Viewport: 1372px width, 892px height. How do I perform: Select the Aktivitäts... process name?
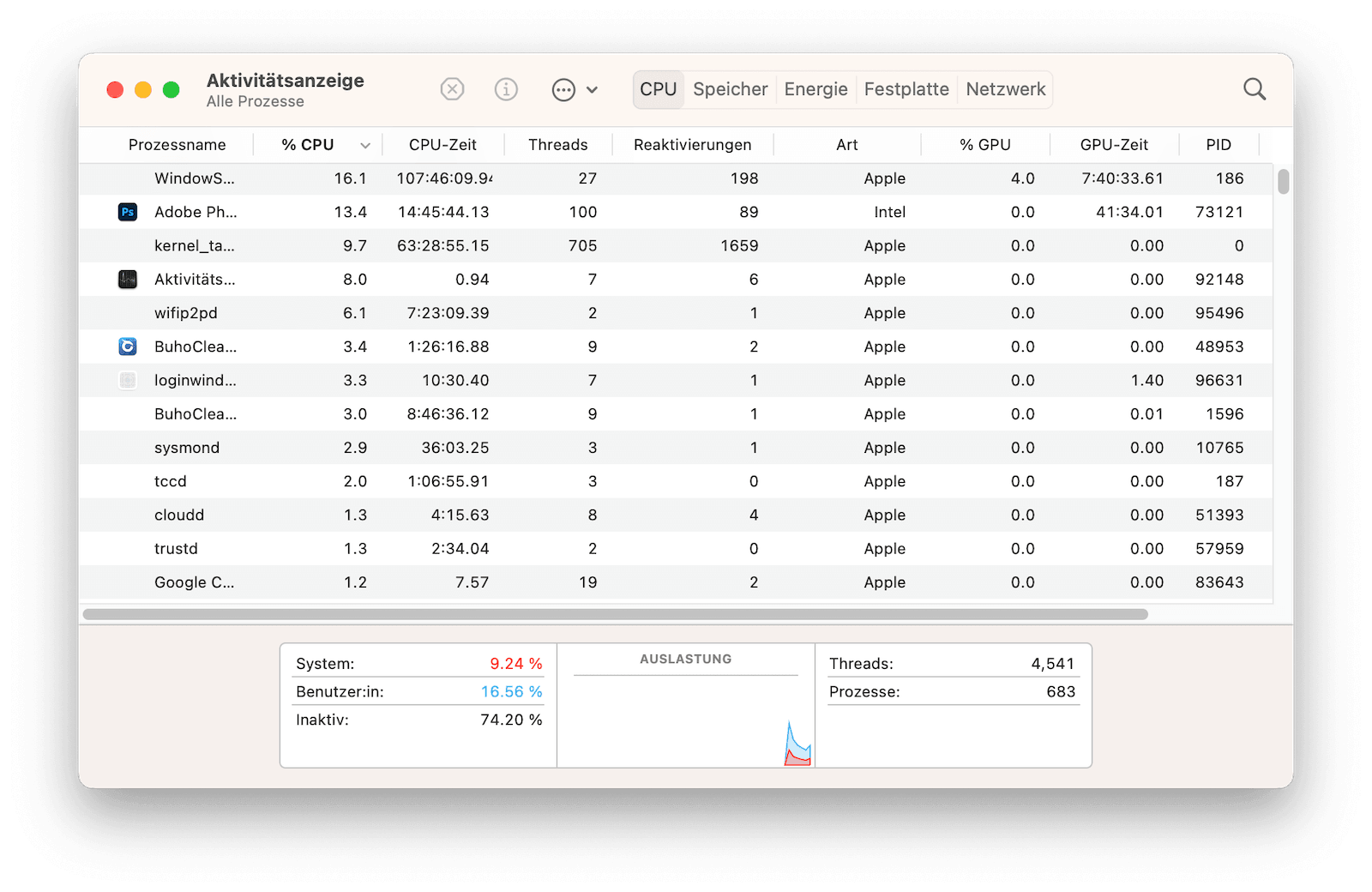coord(195,280)
